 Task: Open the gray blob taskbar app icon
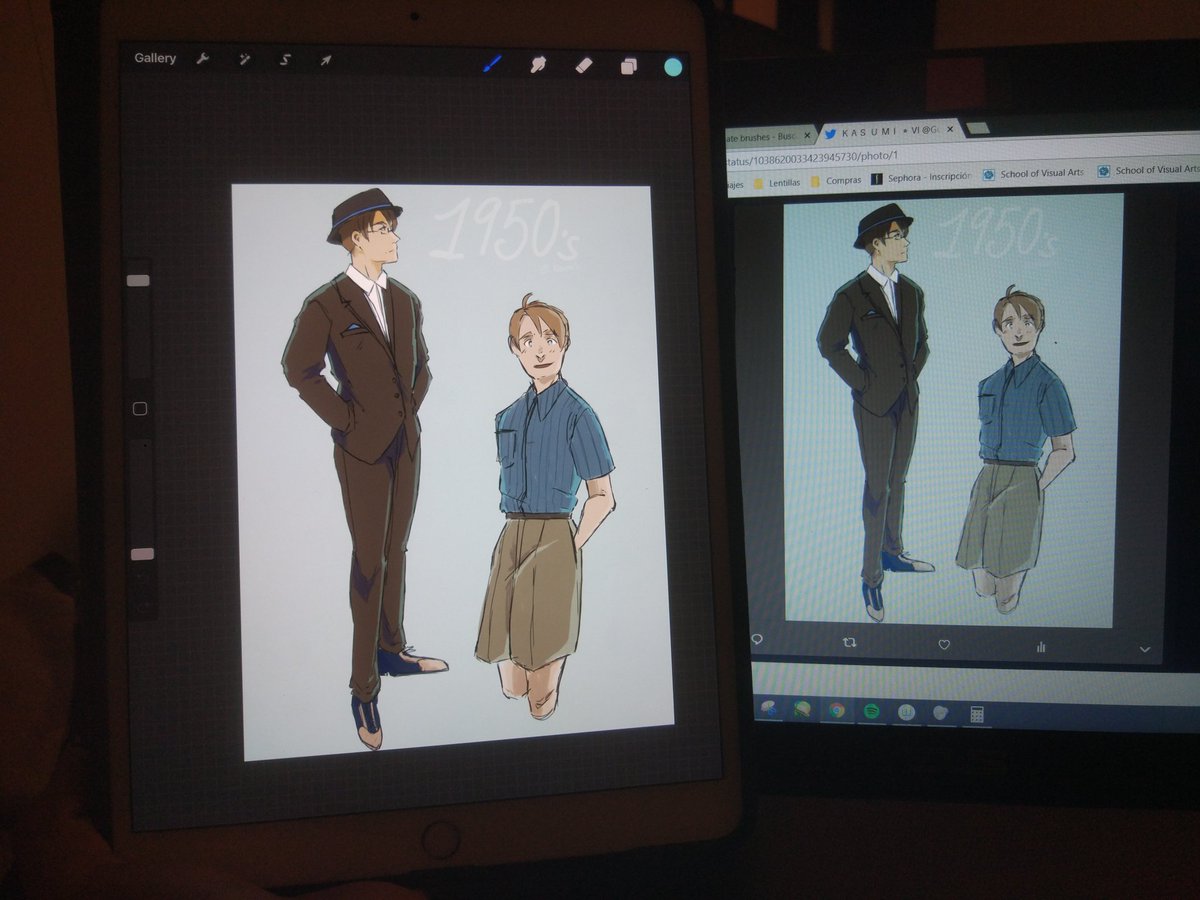[941, 713]
